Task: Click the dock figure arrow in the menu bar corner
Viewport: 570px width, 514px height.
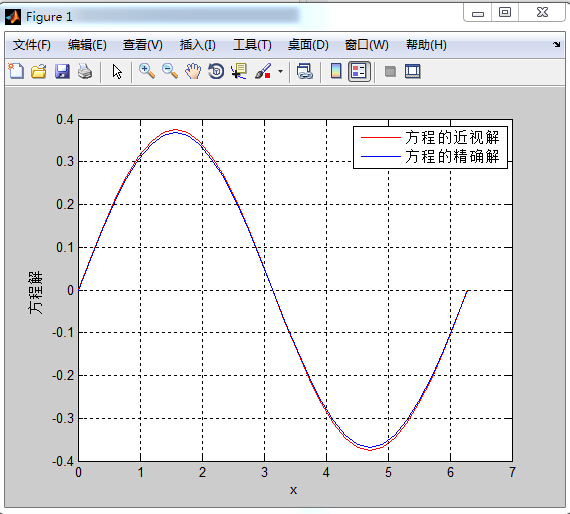Action: pyautogui.click(x=557, y=44)
